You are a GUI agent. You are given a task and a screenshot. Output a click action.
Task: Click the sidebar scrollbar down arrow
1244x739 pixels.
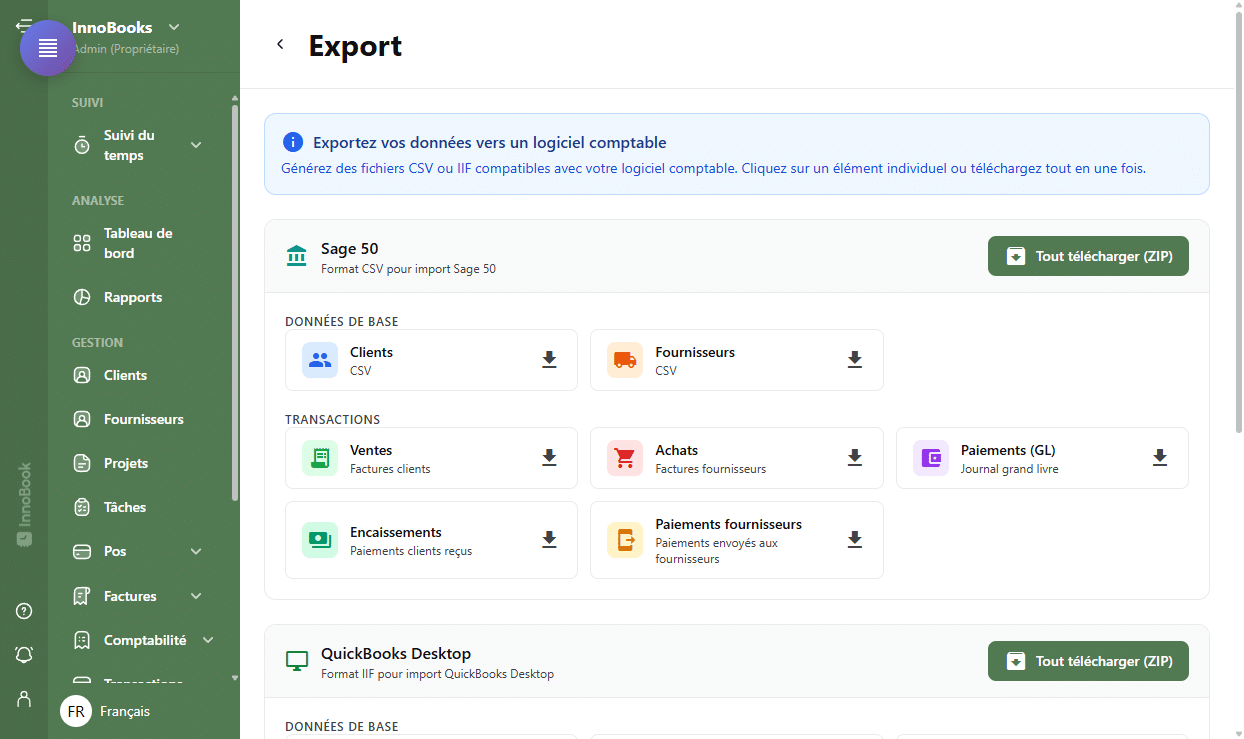click(235, 677)
